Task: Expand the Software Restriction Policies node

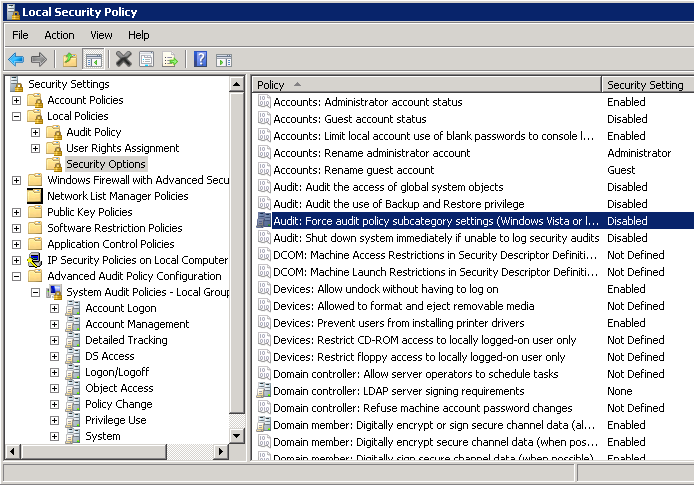Action: 16,228
